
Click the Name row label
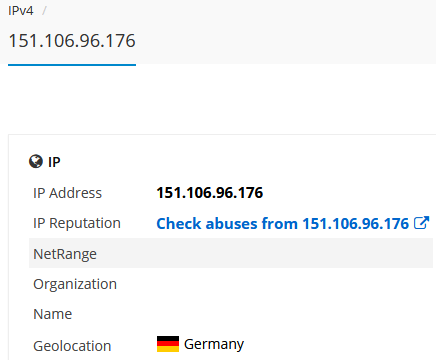click(53, 314)
